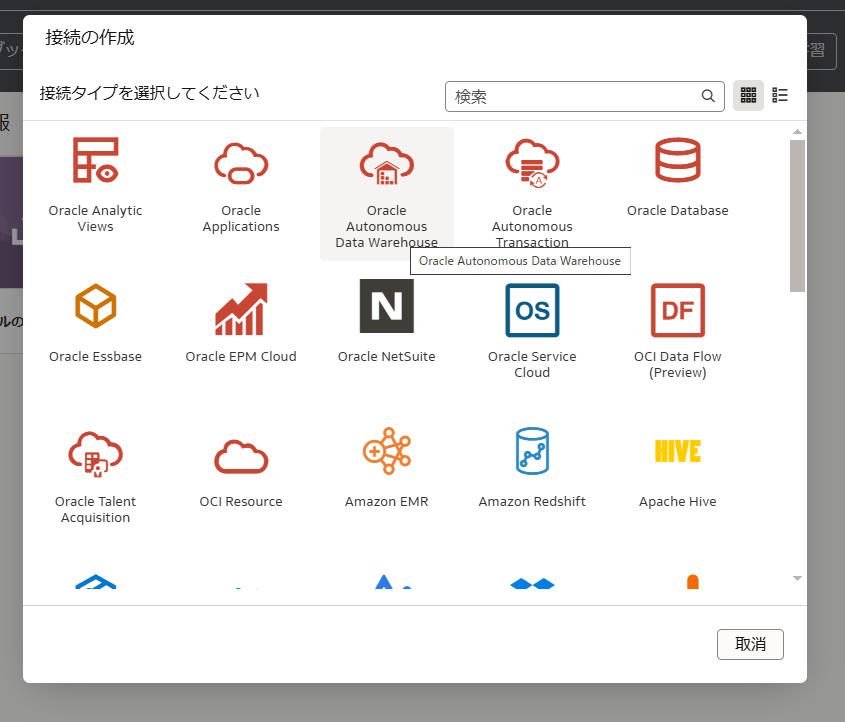Click the connection list scrollbar thumb
The height and width of the screenshot is (722, 845).
(x=797, y=216)
